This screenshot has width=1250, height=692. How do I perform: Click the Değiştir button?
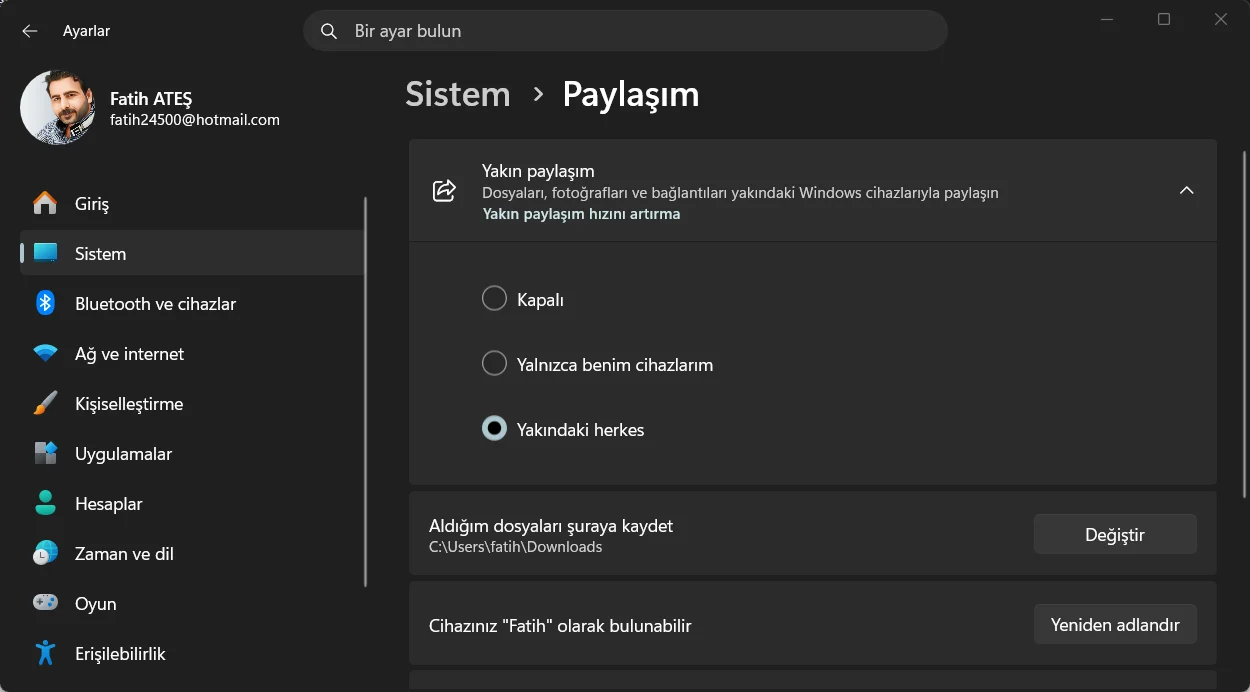pyautogui.click(x=1115, y=534)
